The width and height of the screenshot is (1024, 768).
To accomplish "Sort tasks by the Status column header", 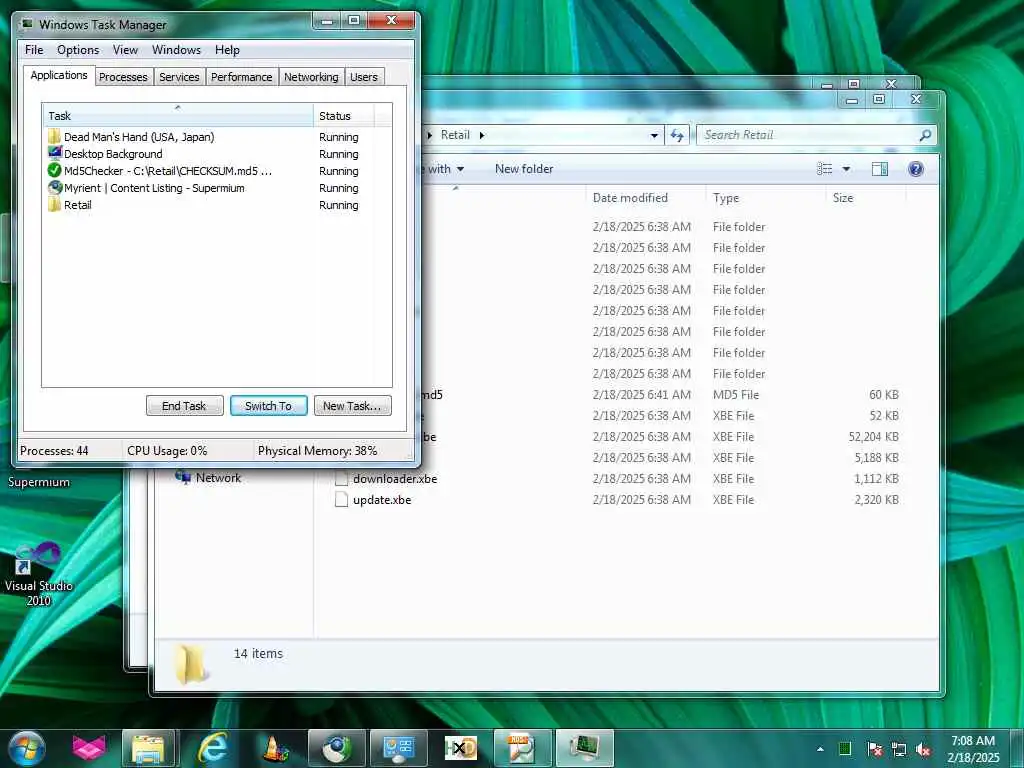I will click(344, 116).
